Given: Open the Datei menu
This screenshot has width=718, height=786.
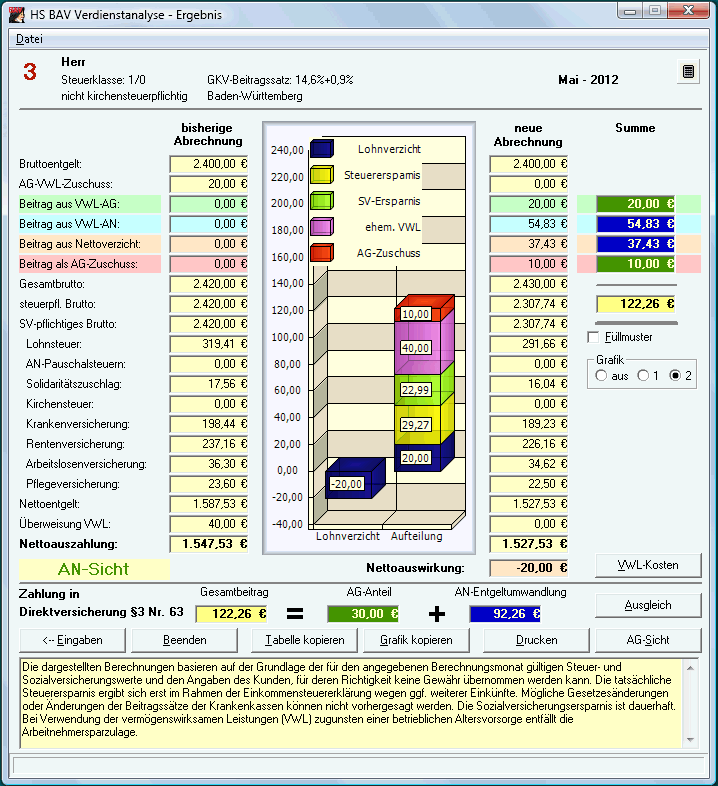Looking at the screenshot, I should pyautogui.click(x=30, y=39).
